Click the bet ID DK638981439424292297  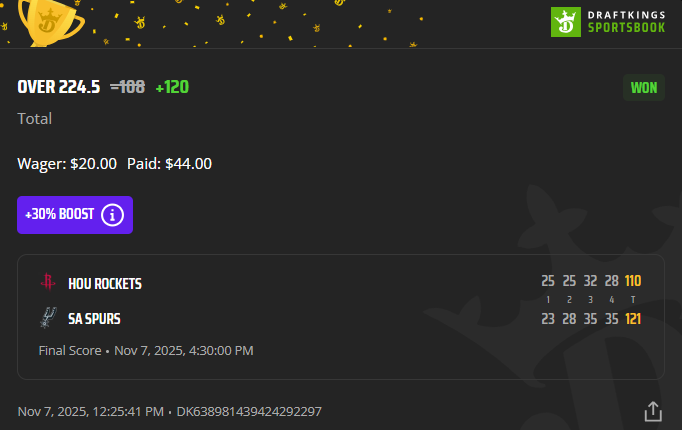pyautogui.click(x=249, y=411)
